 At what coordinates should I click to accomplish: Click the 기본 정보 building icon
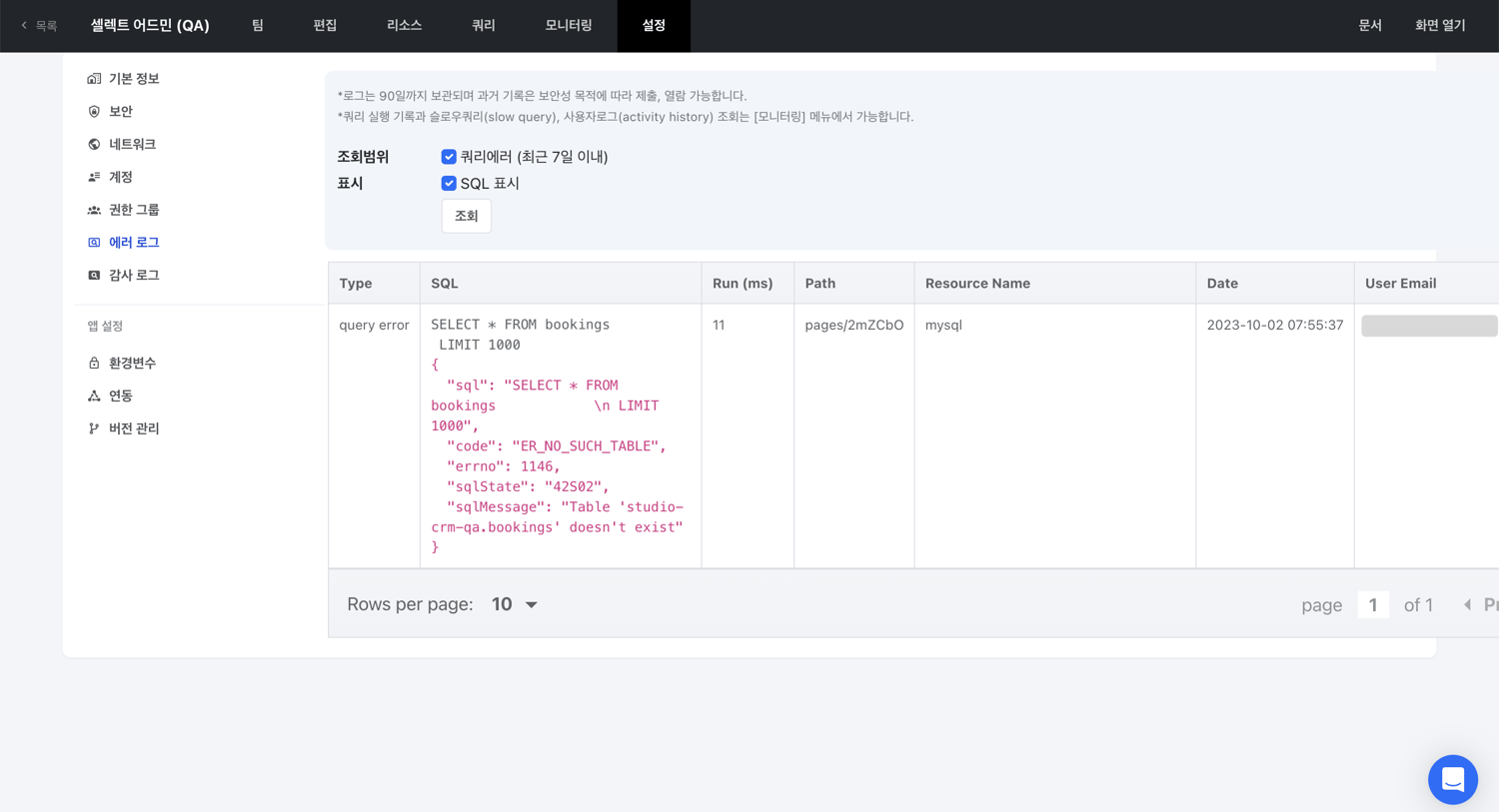click(x=94, y=79)
